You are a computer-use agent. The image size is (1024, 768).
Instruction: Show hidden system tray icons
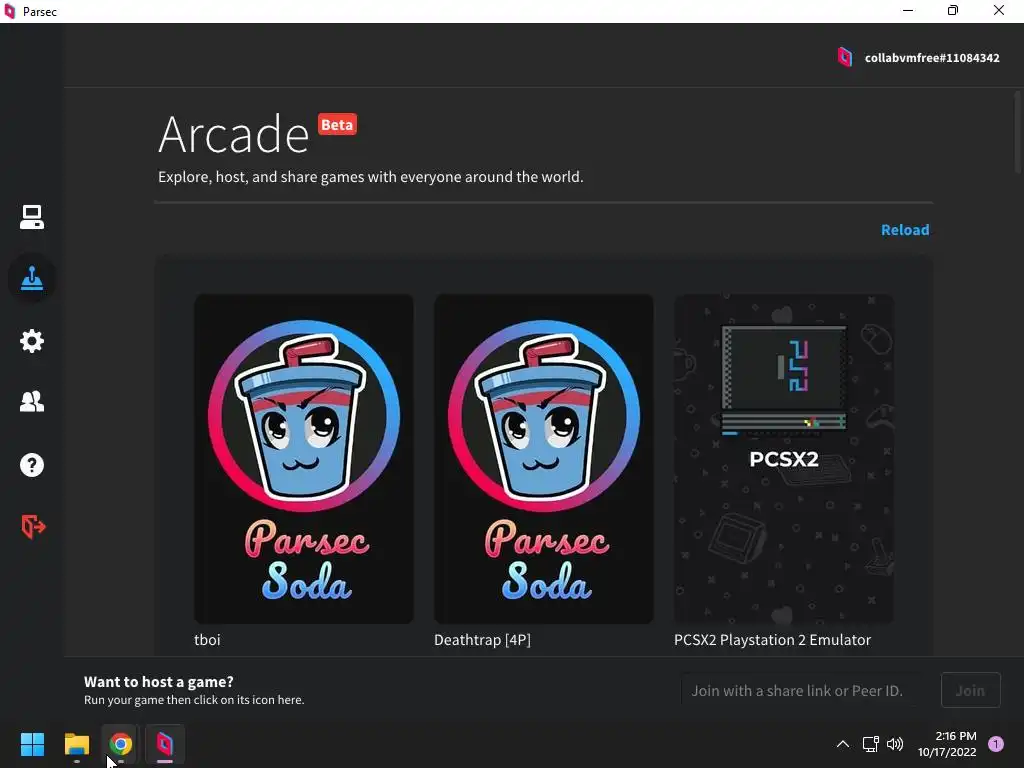pyautogui.click(x=842, y=744)
